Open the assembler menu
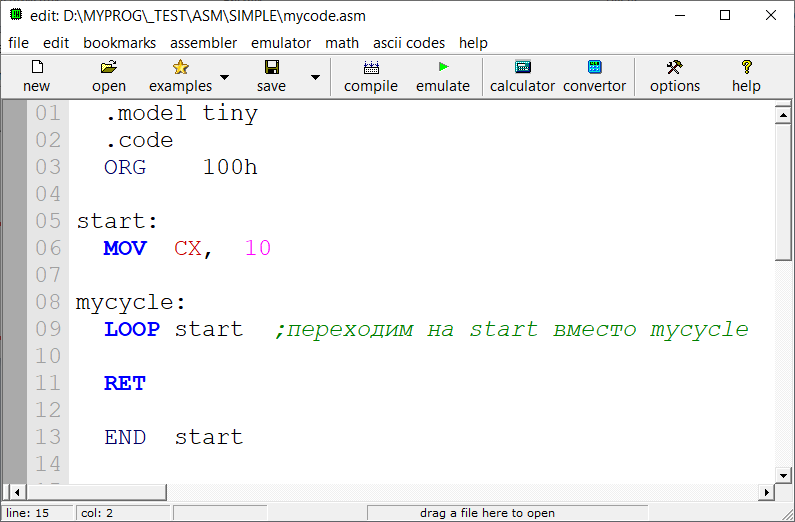The height and width of the screenshot is (522, 795). pyautogui.click(x=203, y=43)
